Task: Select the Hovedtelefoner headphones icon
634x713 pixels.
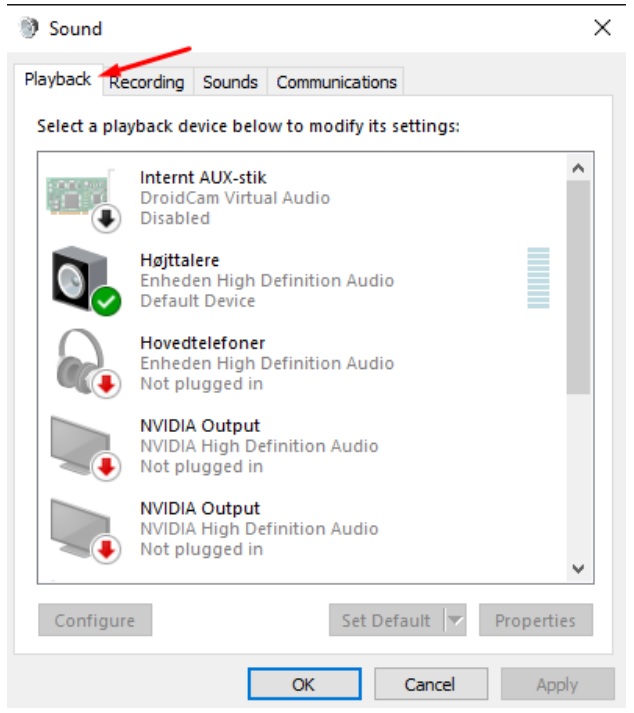Action: click(x=86, y=363)
